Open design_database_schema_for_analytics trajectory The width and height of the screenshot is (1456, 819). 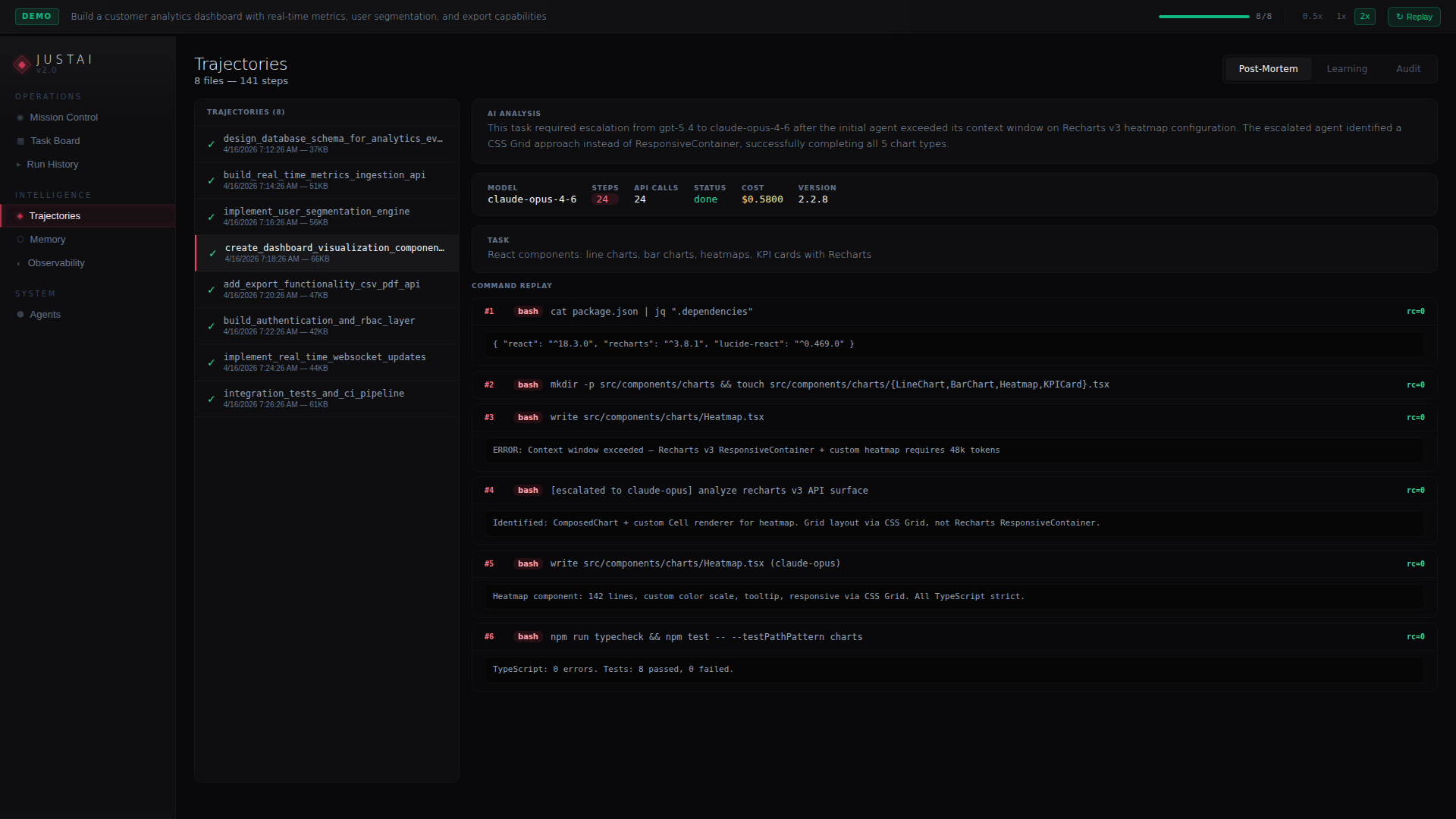coord(327,144)
